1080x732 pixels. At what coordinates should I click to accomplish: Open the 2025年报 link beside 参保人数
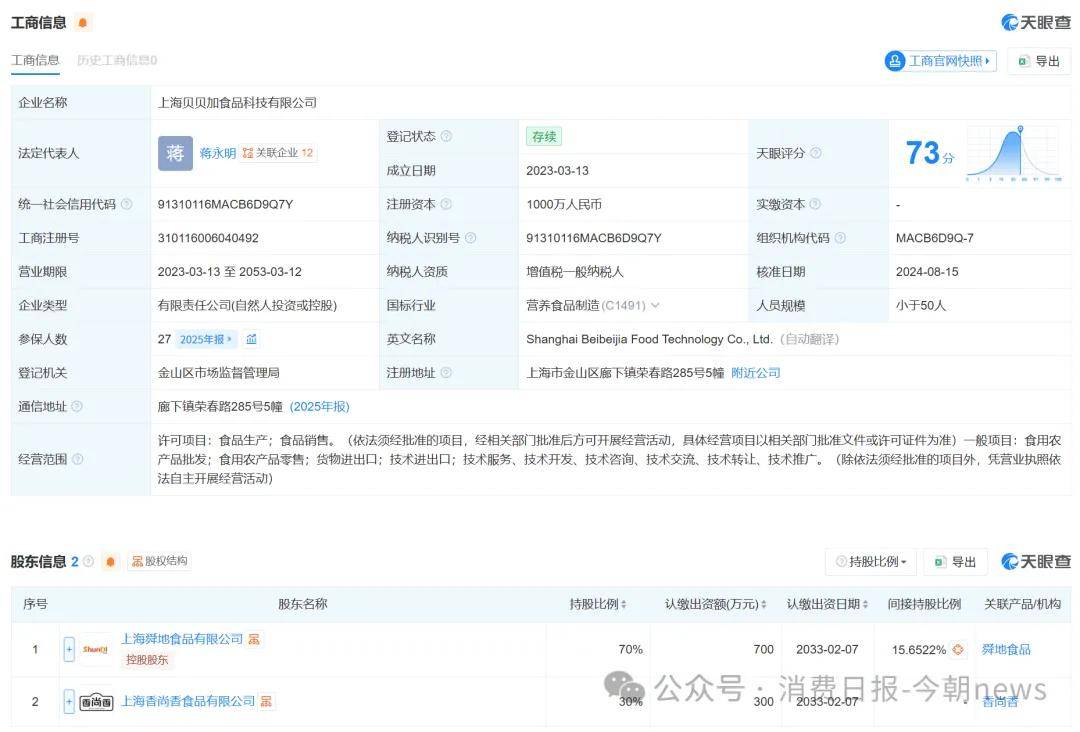click(206, 339)
